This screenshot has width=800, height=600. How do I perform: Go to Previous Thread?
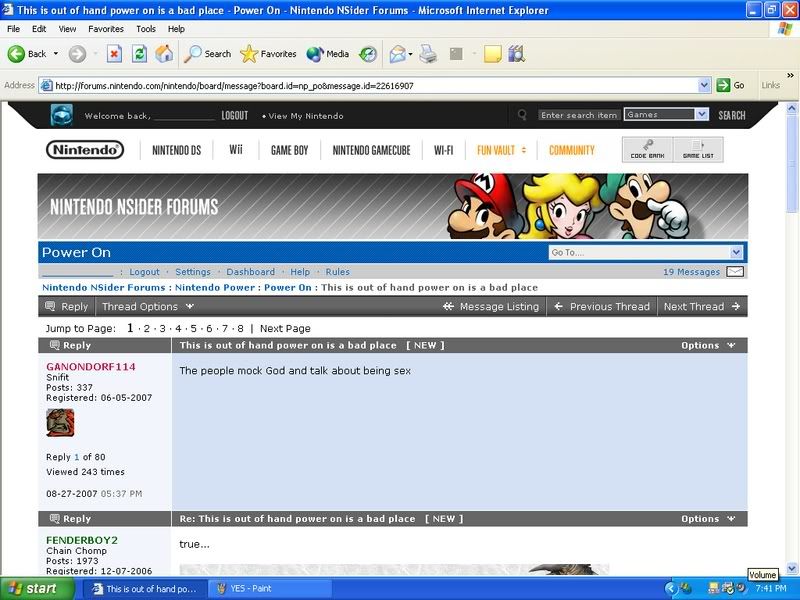click(x=602, y=307)
